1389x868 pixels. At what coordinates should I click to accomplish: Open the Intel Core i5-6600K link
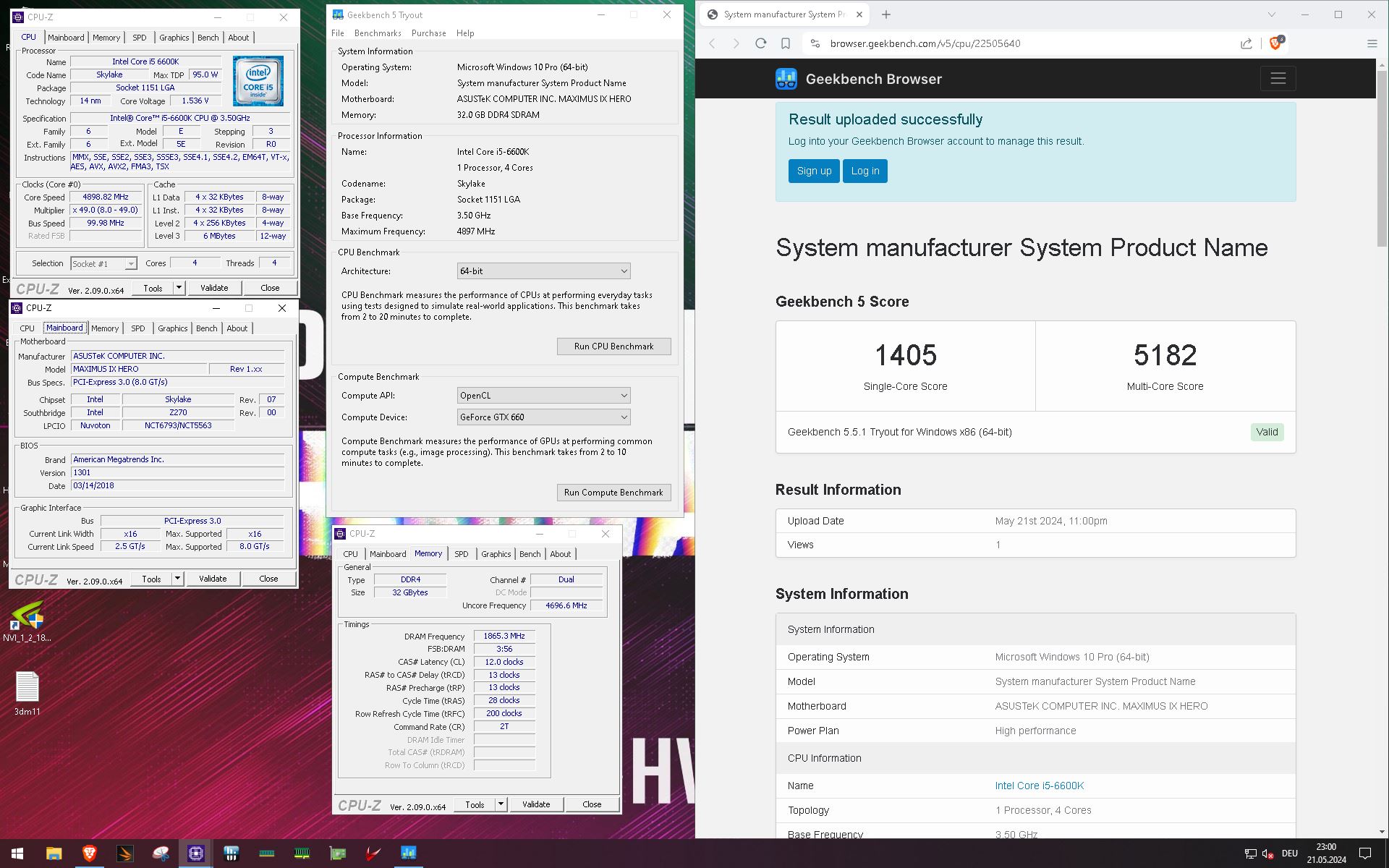(1039, 786)
